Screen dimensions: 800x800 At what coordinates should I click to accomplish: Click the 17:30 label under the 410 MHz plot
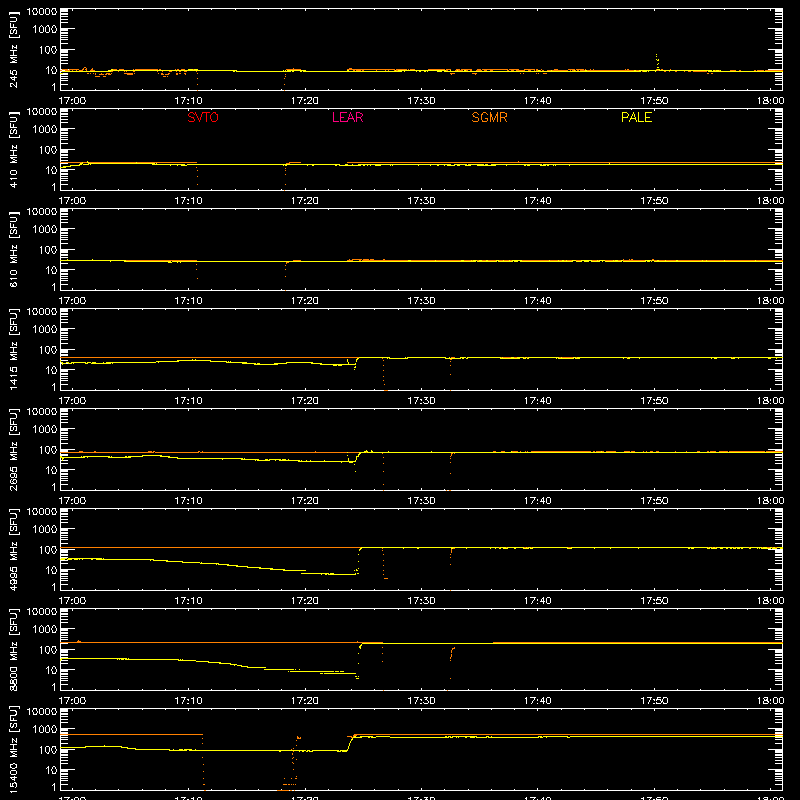[421, 201]
